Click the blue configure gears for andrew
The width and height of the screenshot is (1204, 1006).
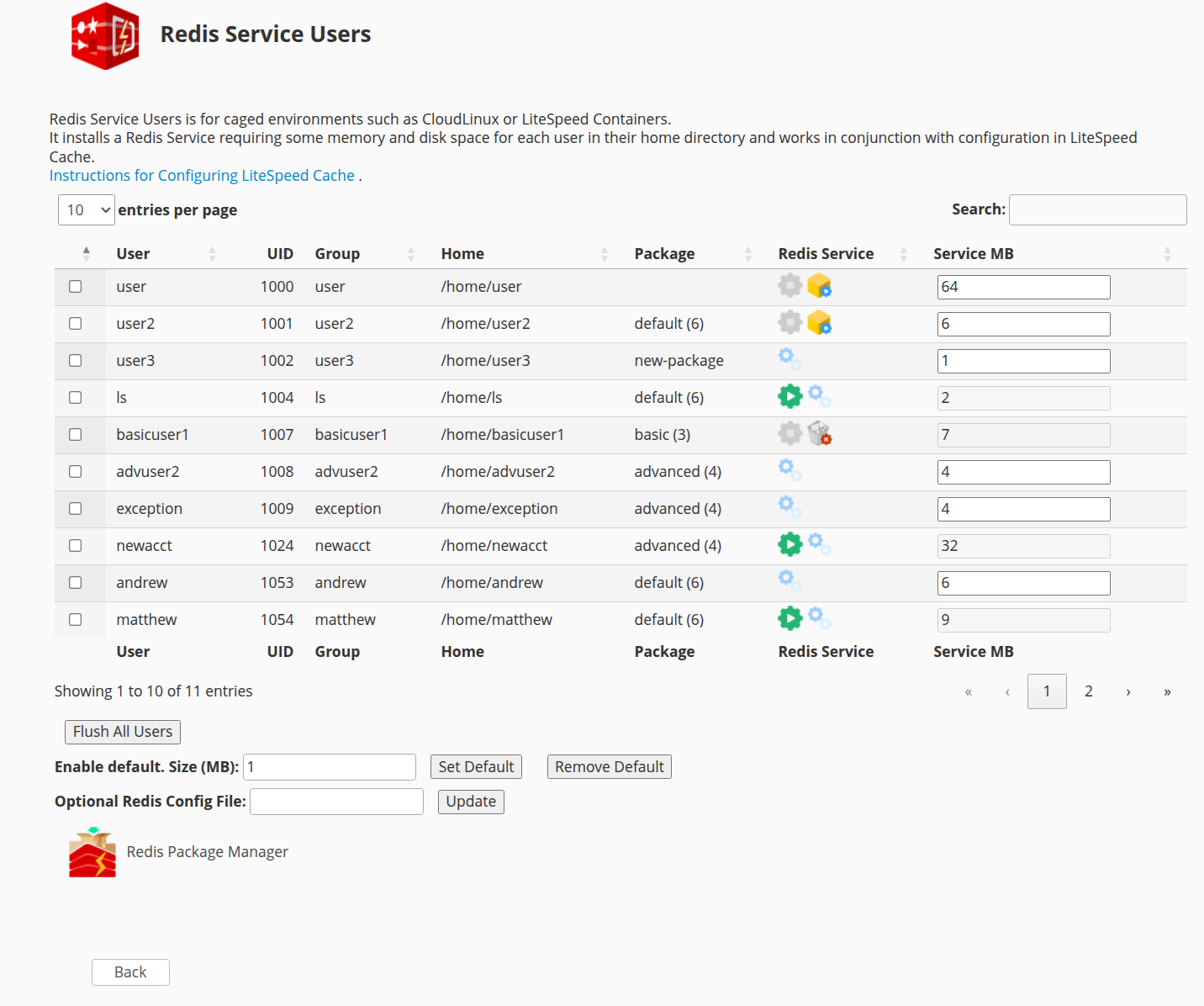click(789, 580)
